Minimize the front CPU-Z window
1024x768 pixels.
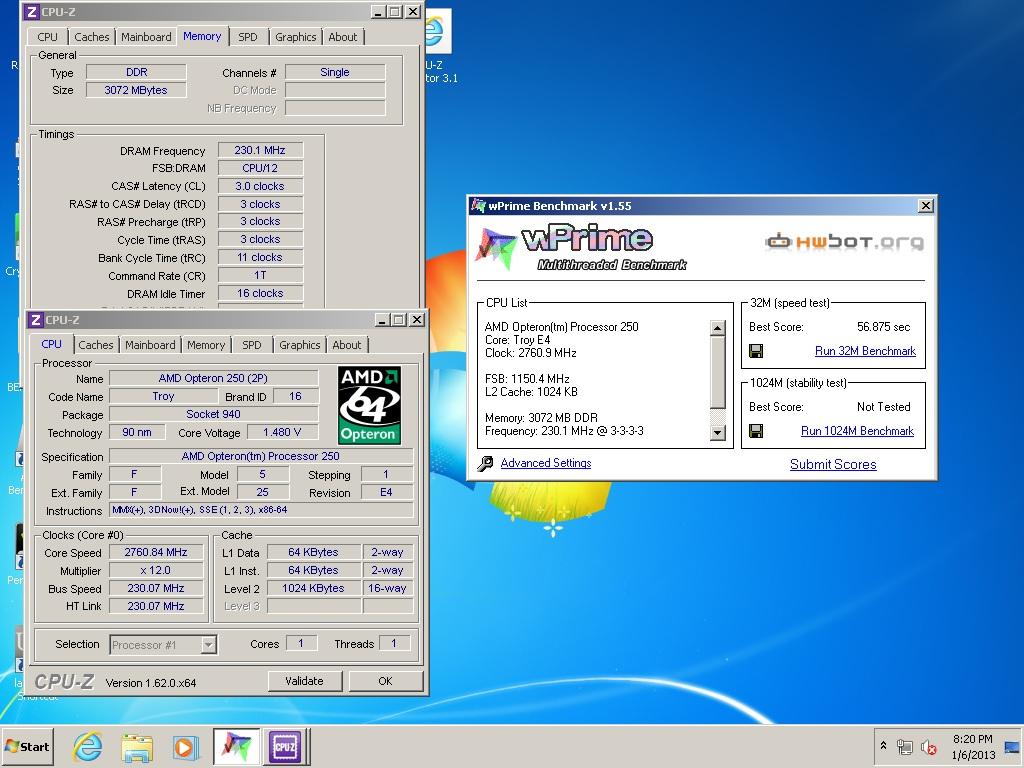pos(383,319)
